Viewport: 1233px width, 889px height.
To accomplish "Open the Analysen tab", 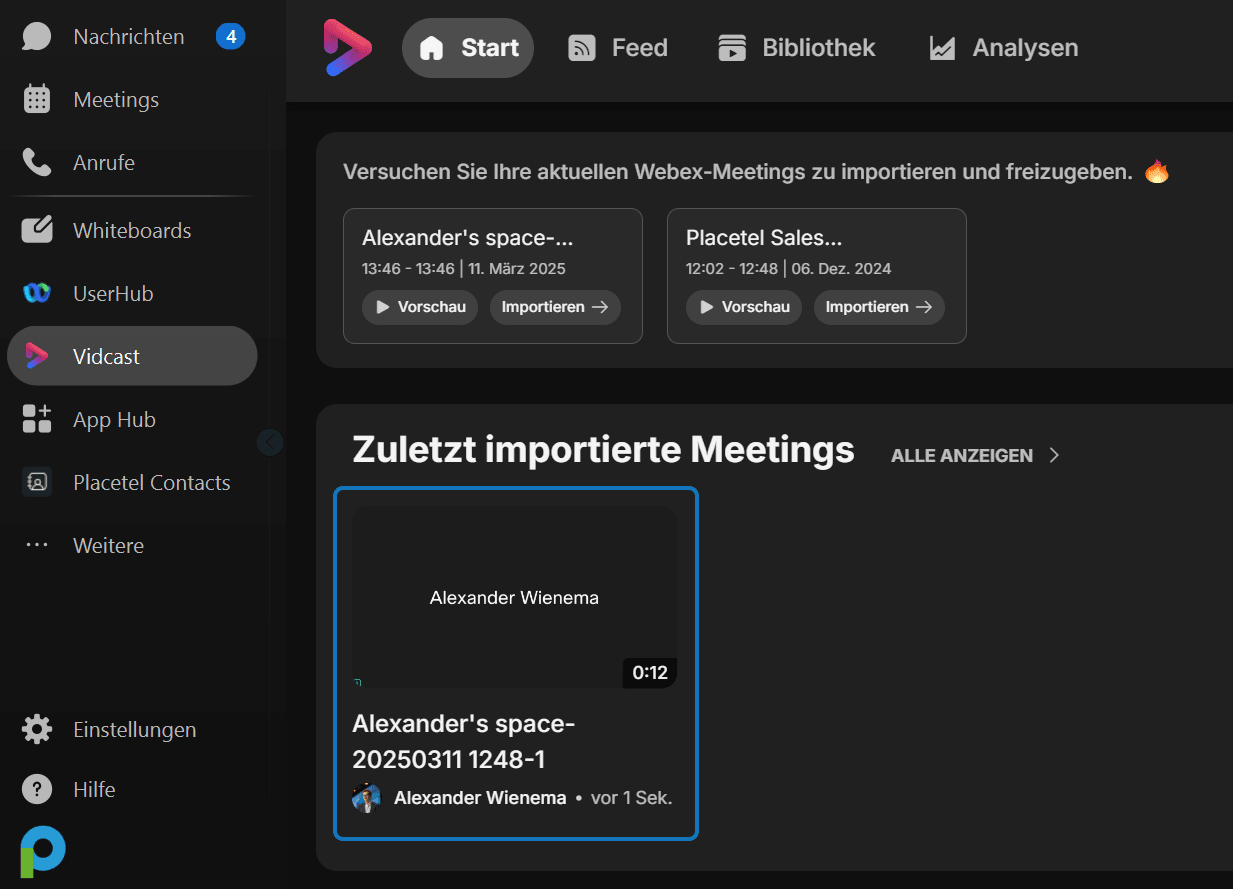I will 1004,48.
